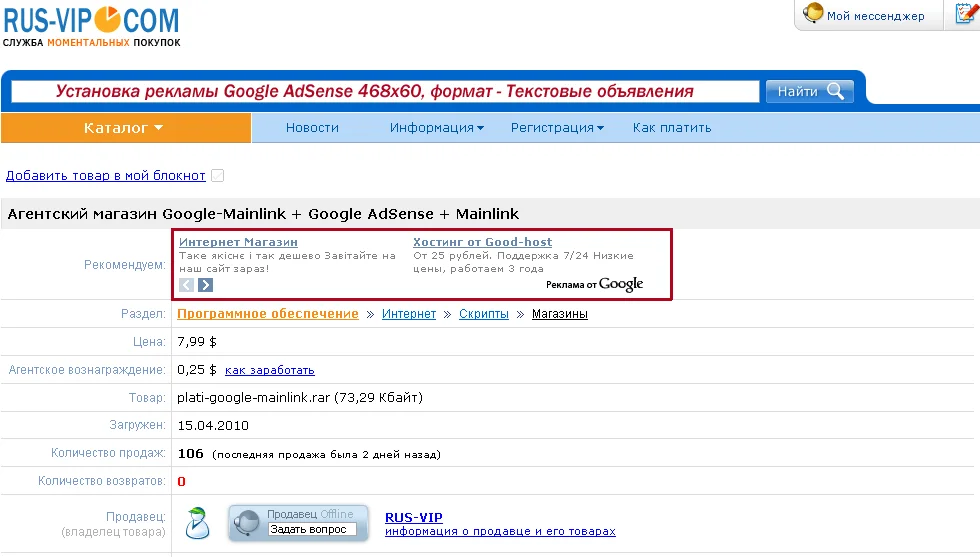Screen dimensions: 980x557
Task: Open the Интернет Магазин ad link
Action: (x=238, y=242)
